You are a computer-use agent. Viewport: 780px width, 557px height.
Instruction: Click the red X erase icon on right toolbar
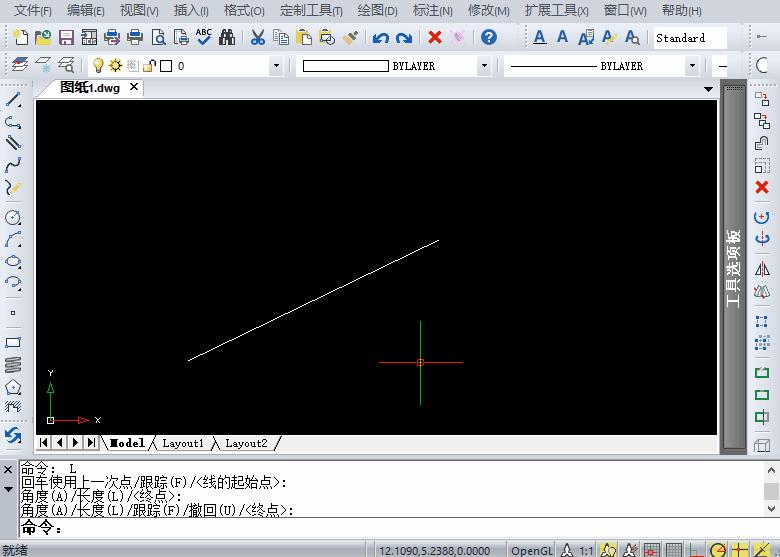(x=762, y=187)
